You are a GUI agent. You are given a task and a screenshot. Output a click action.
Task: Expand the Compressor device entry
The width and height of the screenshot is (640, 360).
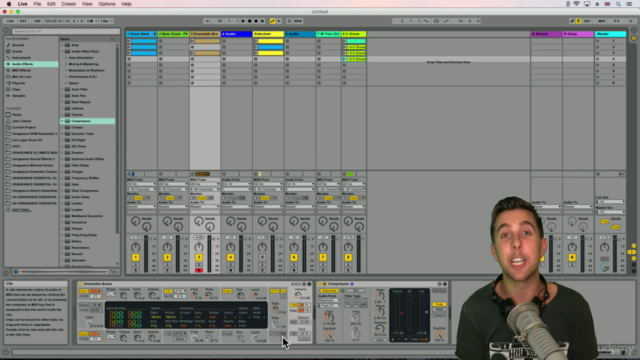[x=62, y=121]
